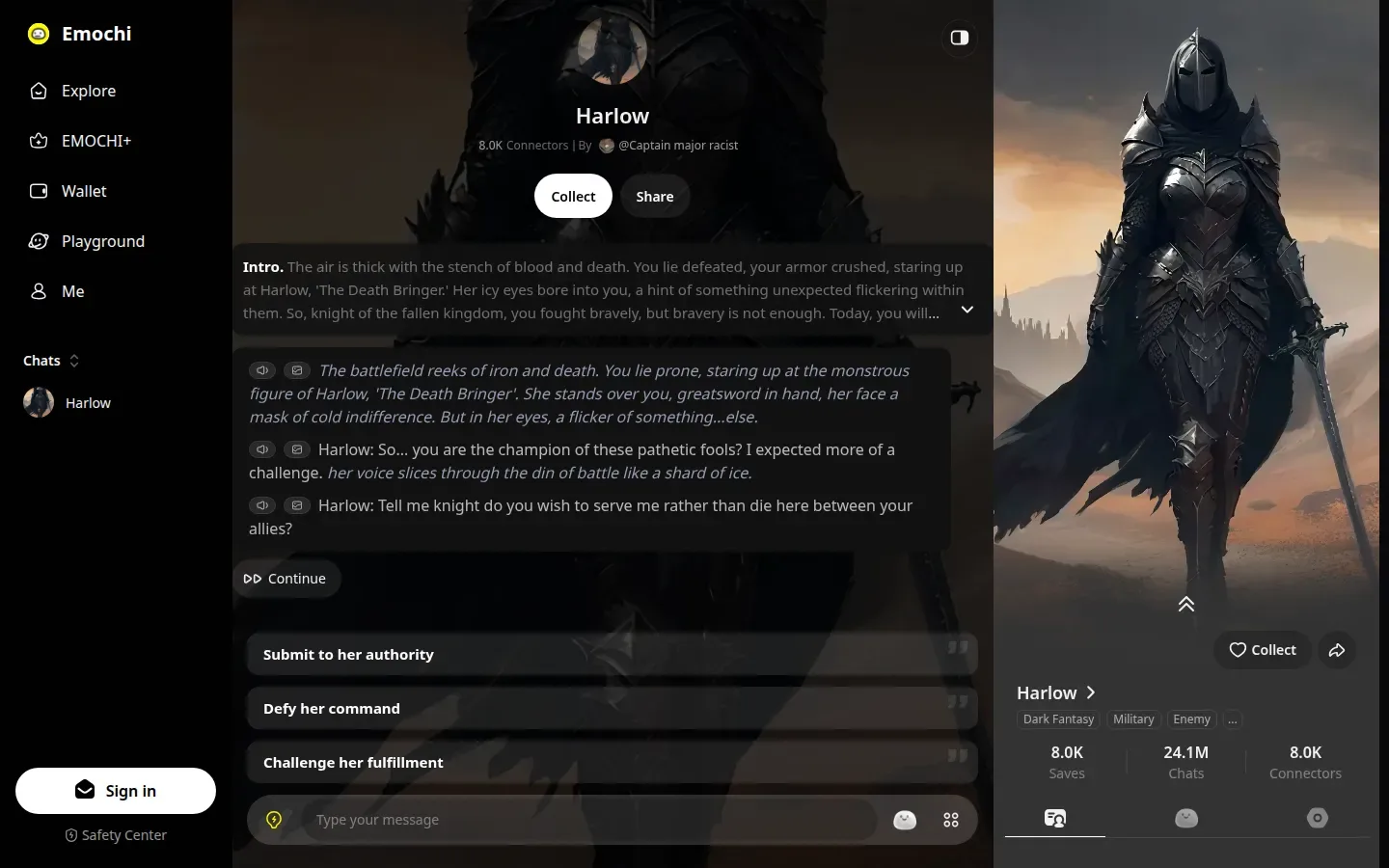Open the Safety Center link
This screenshot has height=868, width=1389.
click(x=116, y=835)
